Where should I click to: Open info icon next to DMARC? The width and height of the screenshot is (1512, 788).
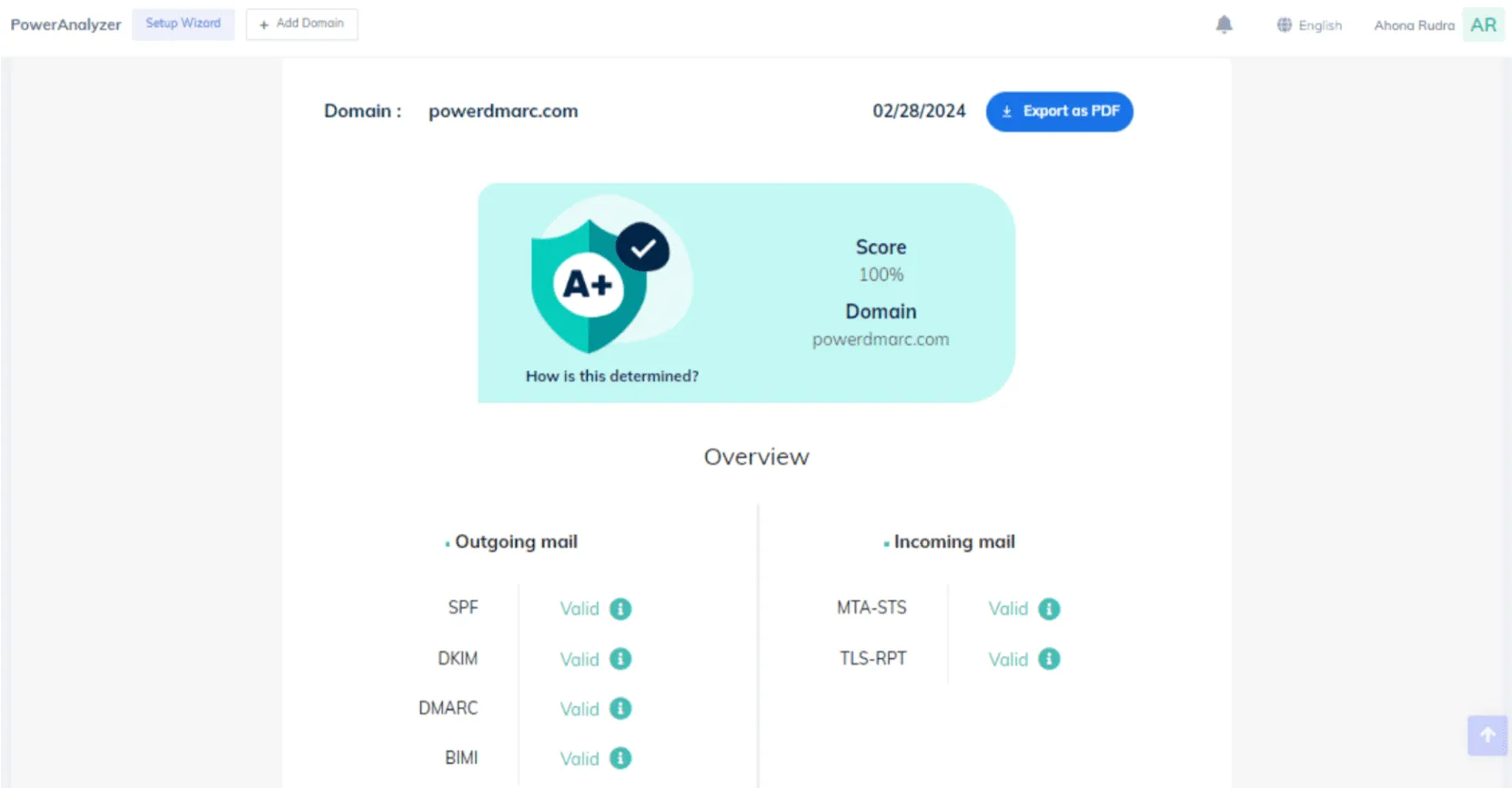tap(620, 709)
